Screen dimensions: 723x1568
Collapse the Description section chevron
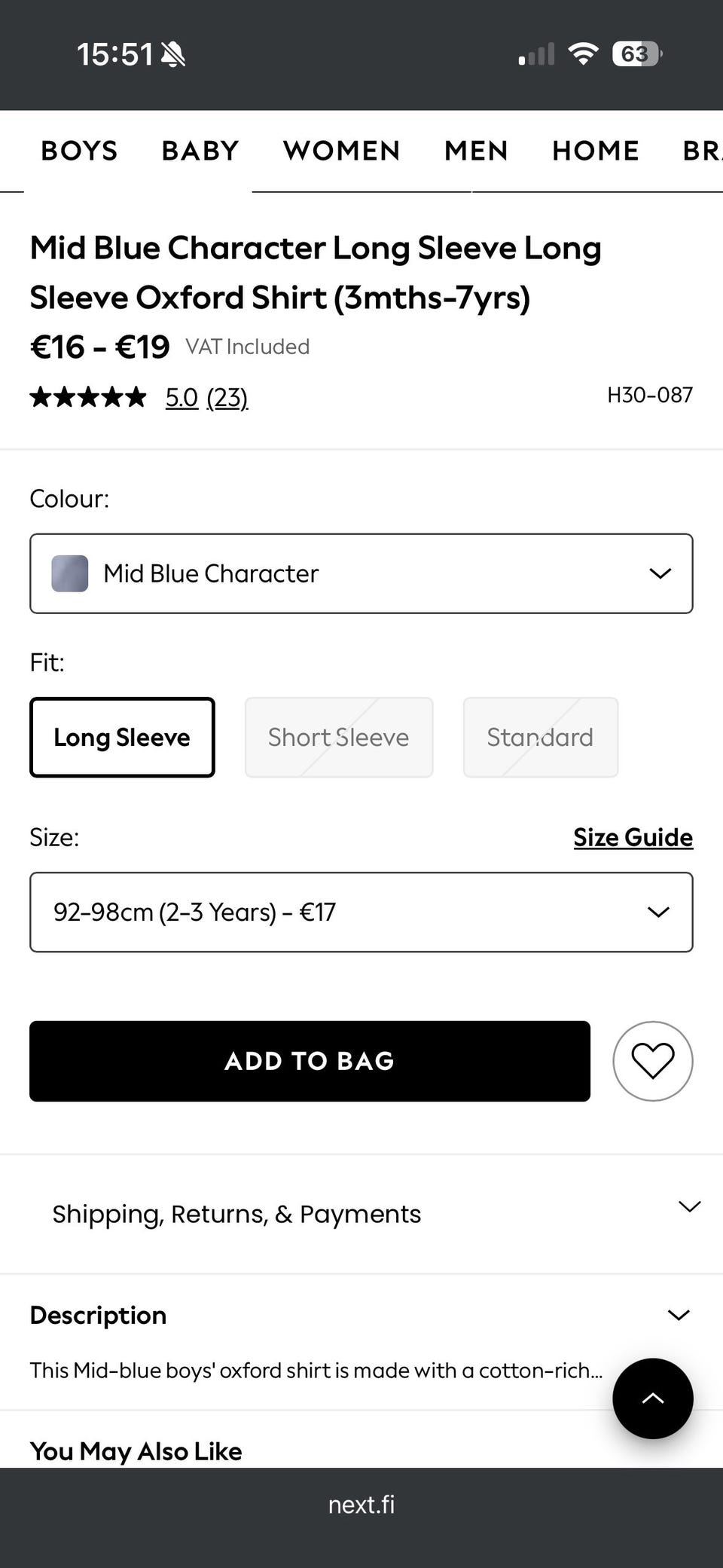click(679, 1315)
